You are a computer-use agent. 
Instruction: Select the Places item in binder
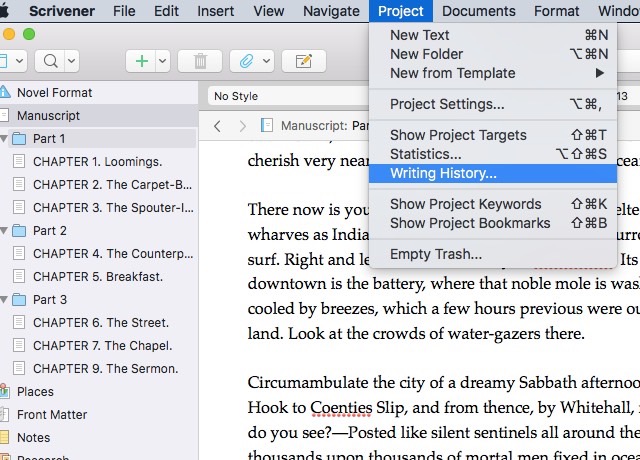[35, 392]
